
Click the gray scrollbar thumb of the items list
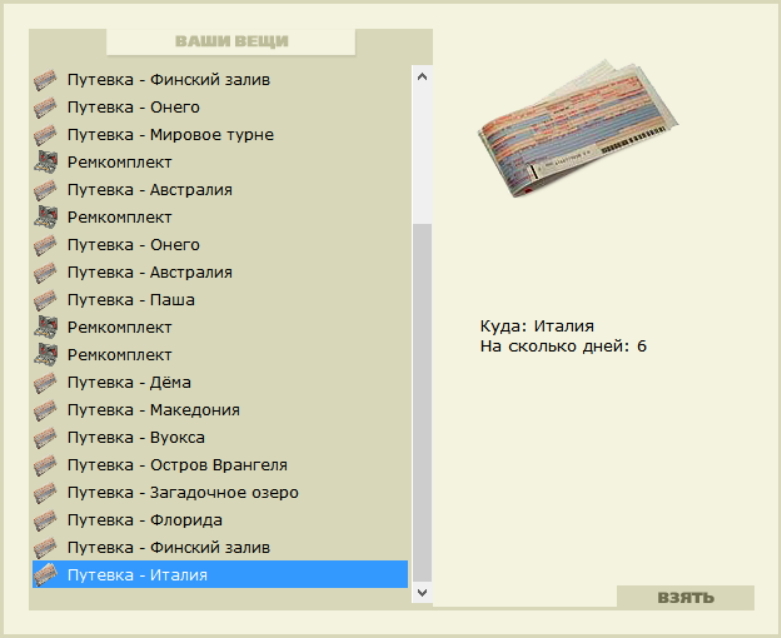tap(422, 403)
